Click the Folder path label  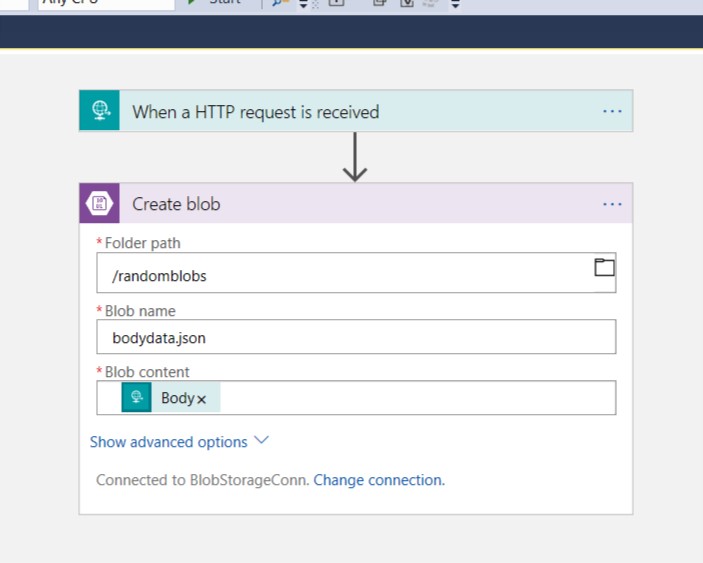(x=143, y=243)
